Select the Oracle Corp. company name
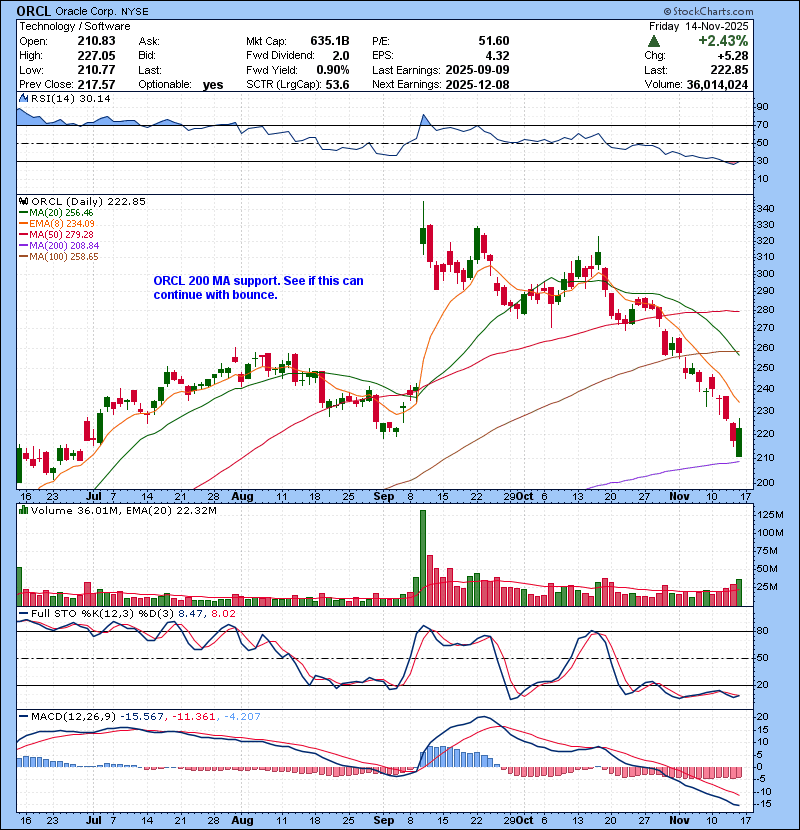Image resolution: width=800 pixels, height=830 pixels. coord(86,12)
